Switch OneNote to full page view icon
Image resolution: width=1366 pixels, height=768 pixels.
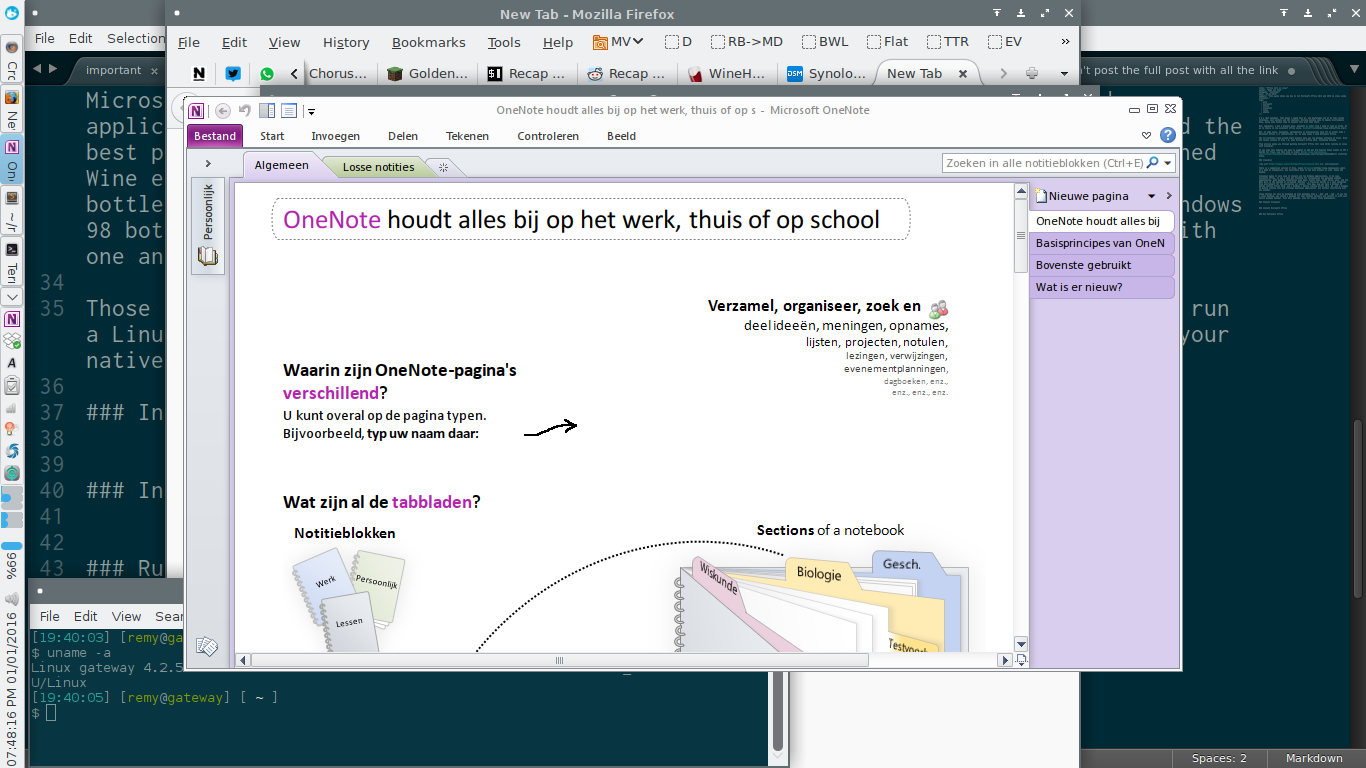click(x=289, y=111)
